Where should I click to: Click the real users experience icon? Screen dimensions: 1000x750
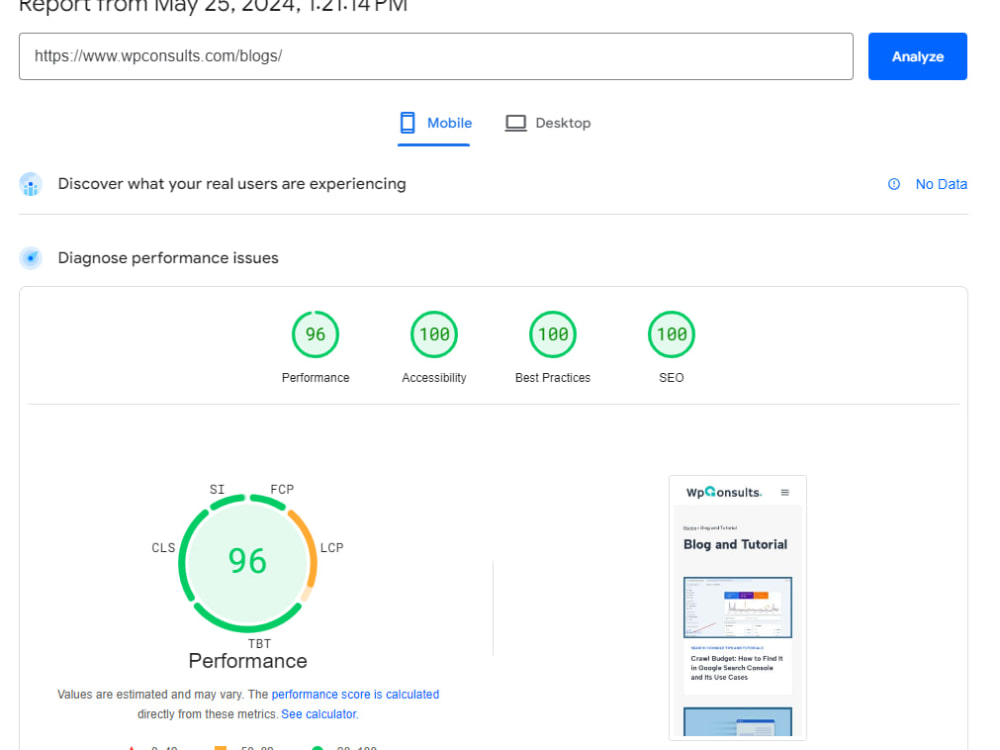[31, 184]
